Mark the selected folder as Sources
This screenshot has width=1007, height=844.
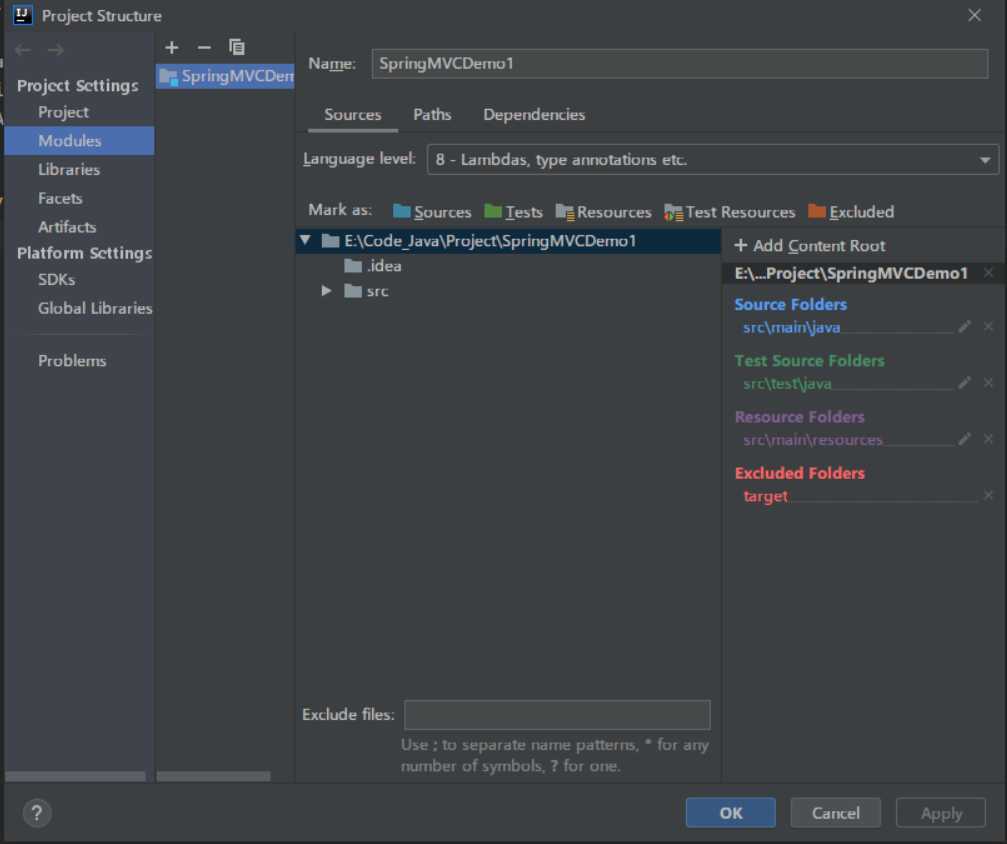pos(432,211)
